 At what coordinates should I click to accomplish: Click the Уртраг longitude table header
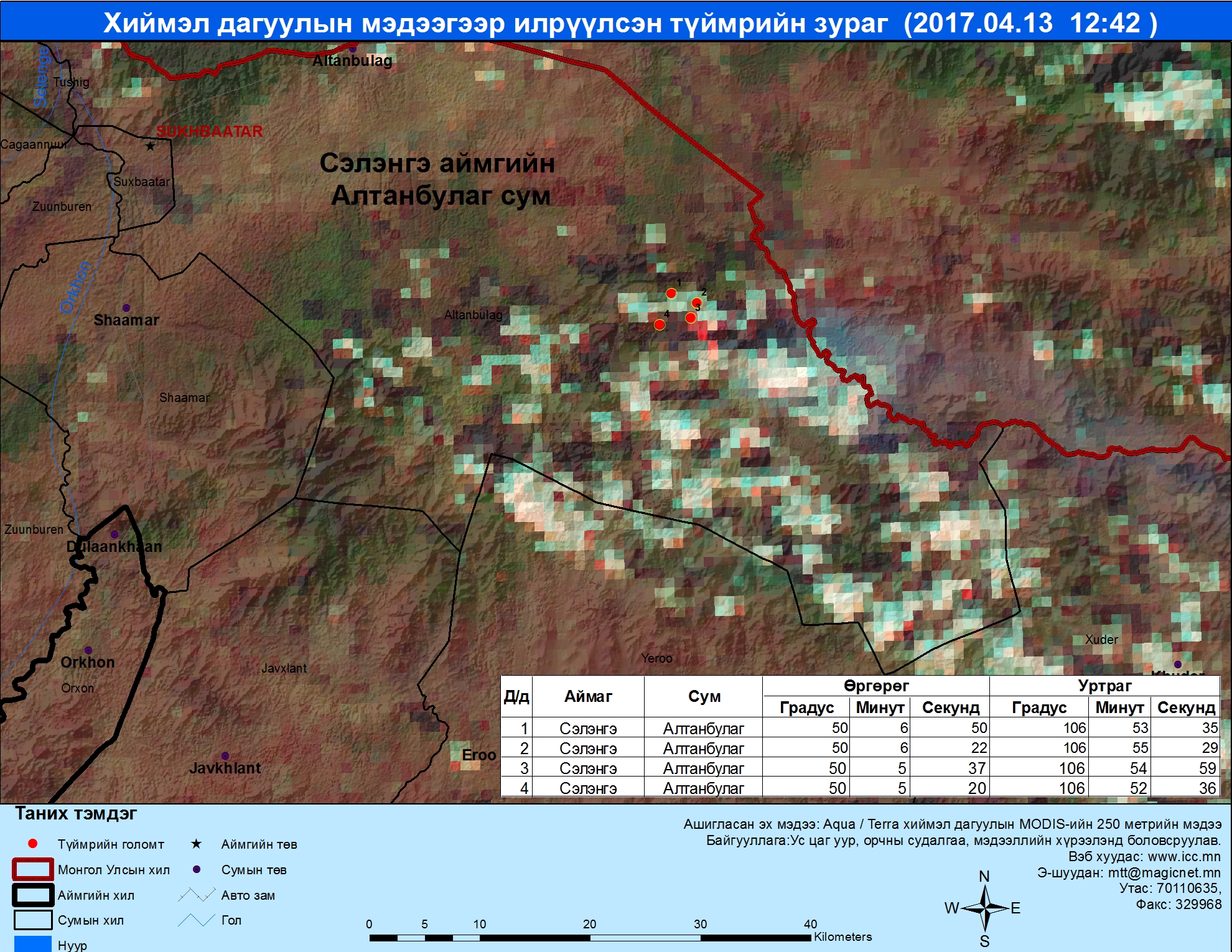[1104, 686]
